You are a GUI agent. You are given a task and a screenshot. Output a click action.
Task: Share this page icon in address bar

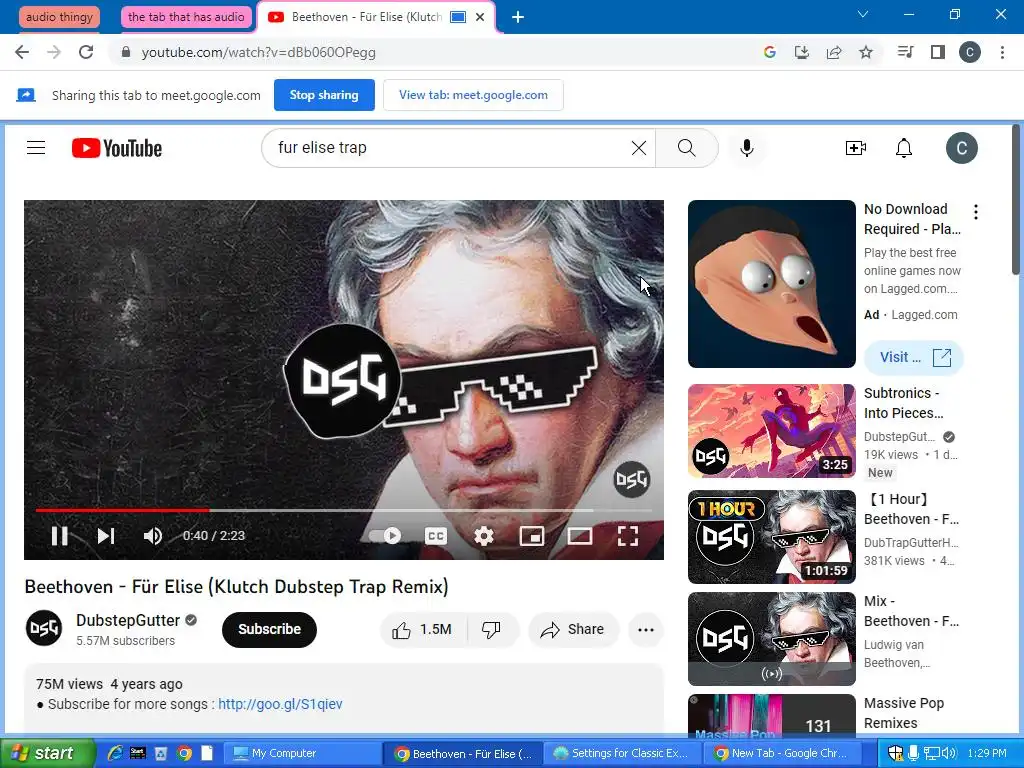pyautogui.click(x=834, y=52)
